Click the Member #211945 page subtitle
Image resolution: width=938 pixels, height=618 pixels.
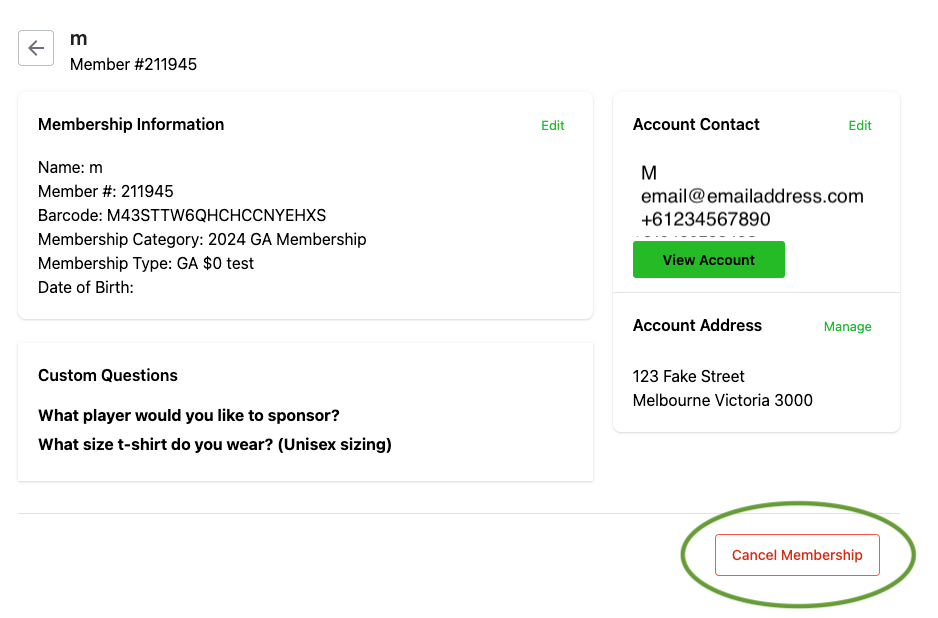pyautogui.click(x=133, y=65)
